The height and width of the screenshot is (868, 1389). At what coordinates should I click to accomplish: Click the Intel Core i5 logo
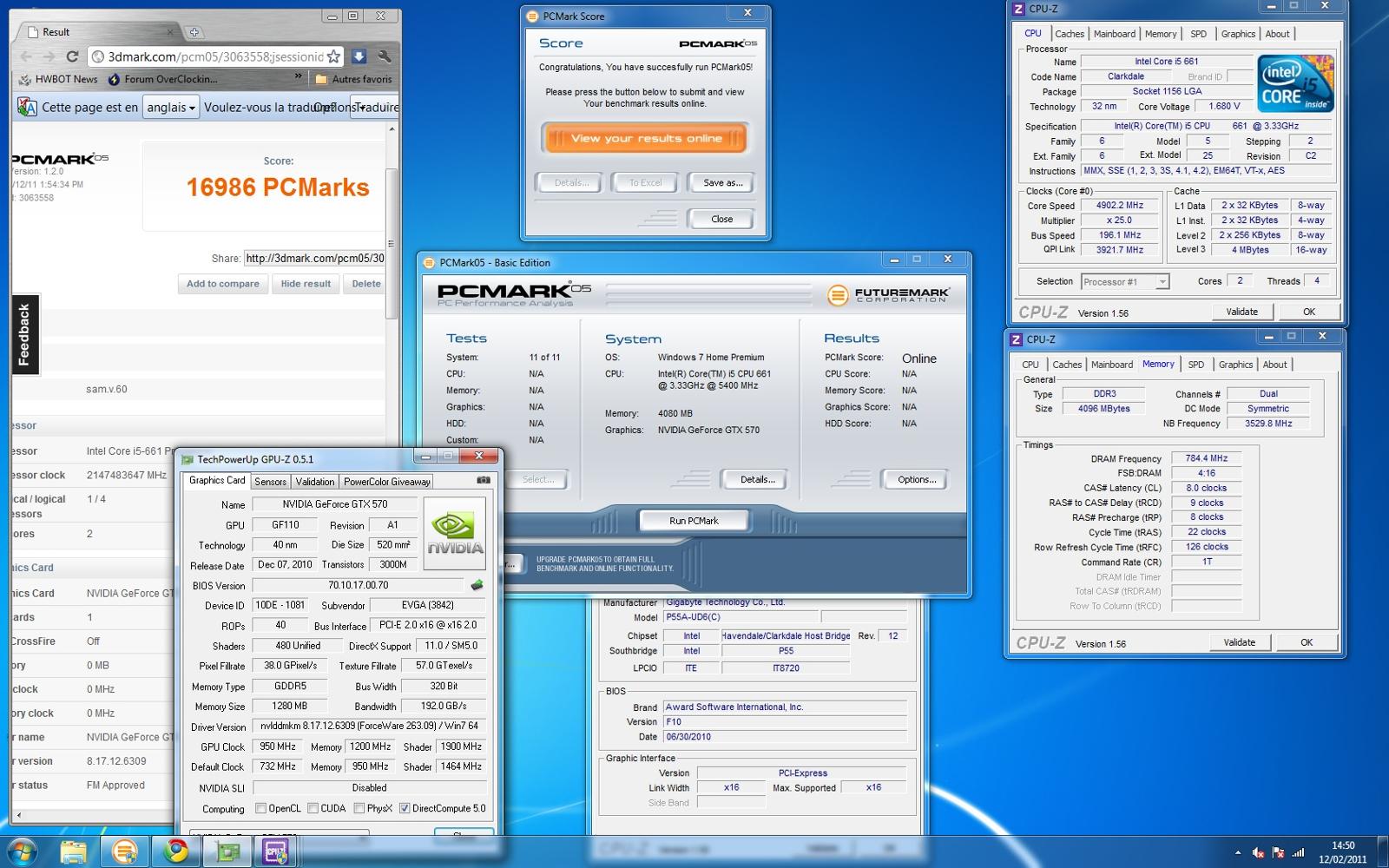pos(1295,83)
